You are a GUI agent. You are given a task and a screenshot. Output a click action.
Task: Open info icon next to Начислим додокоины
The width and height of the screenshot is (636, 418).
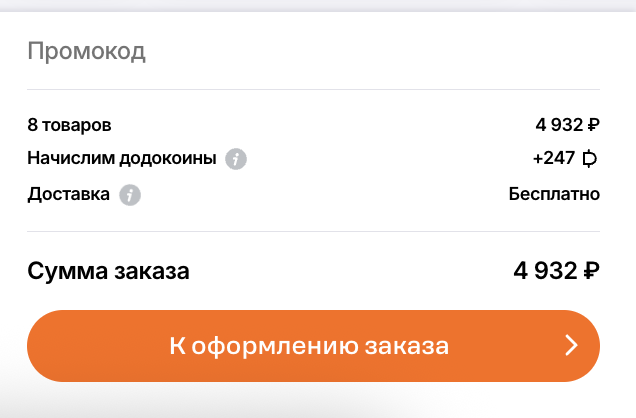point(236,159)
